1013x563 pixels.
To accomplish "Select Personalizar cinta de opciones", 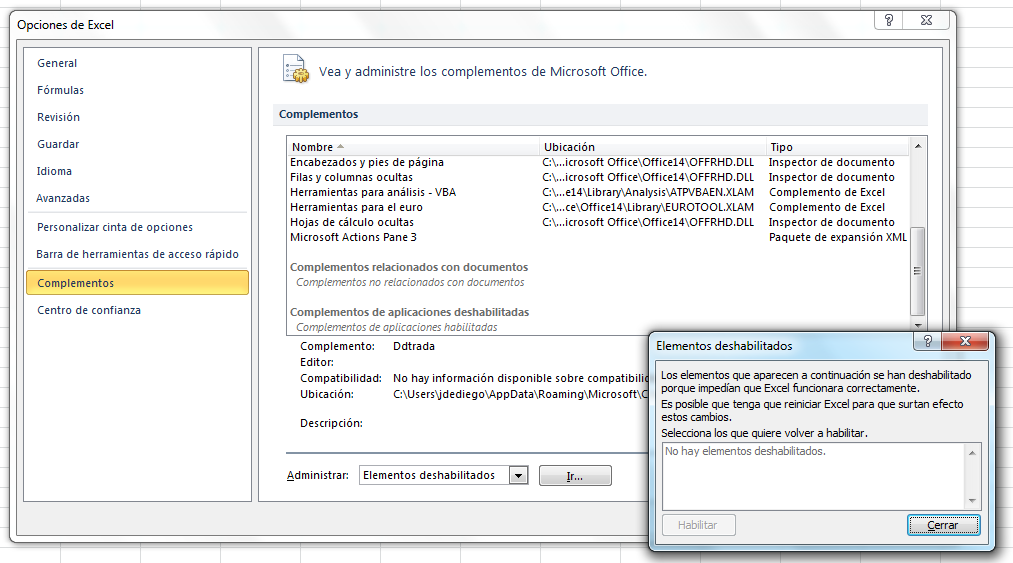I will [115, 227].
